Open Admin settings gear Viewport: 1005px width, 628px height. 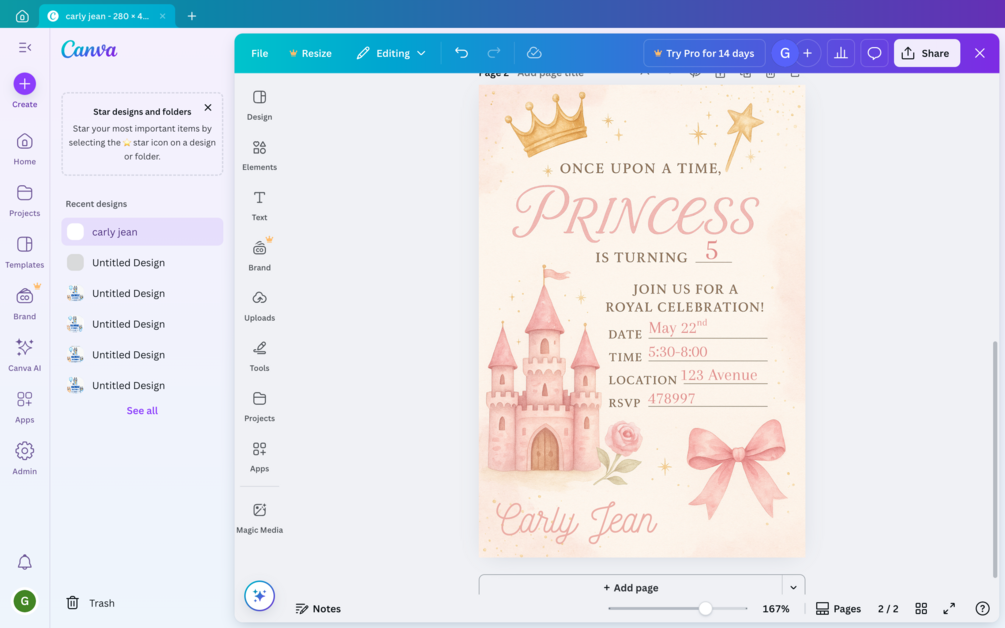(x=24, y=458)
